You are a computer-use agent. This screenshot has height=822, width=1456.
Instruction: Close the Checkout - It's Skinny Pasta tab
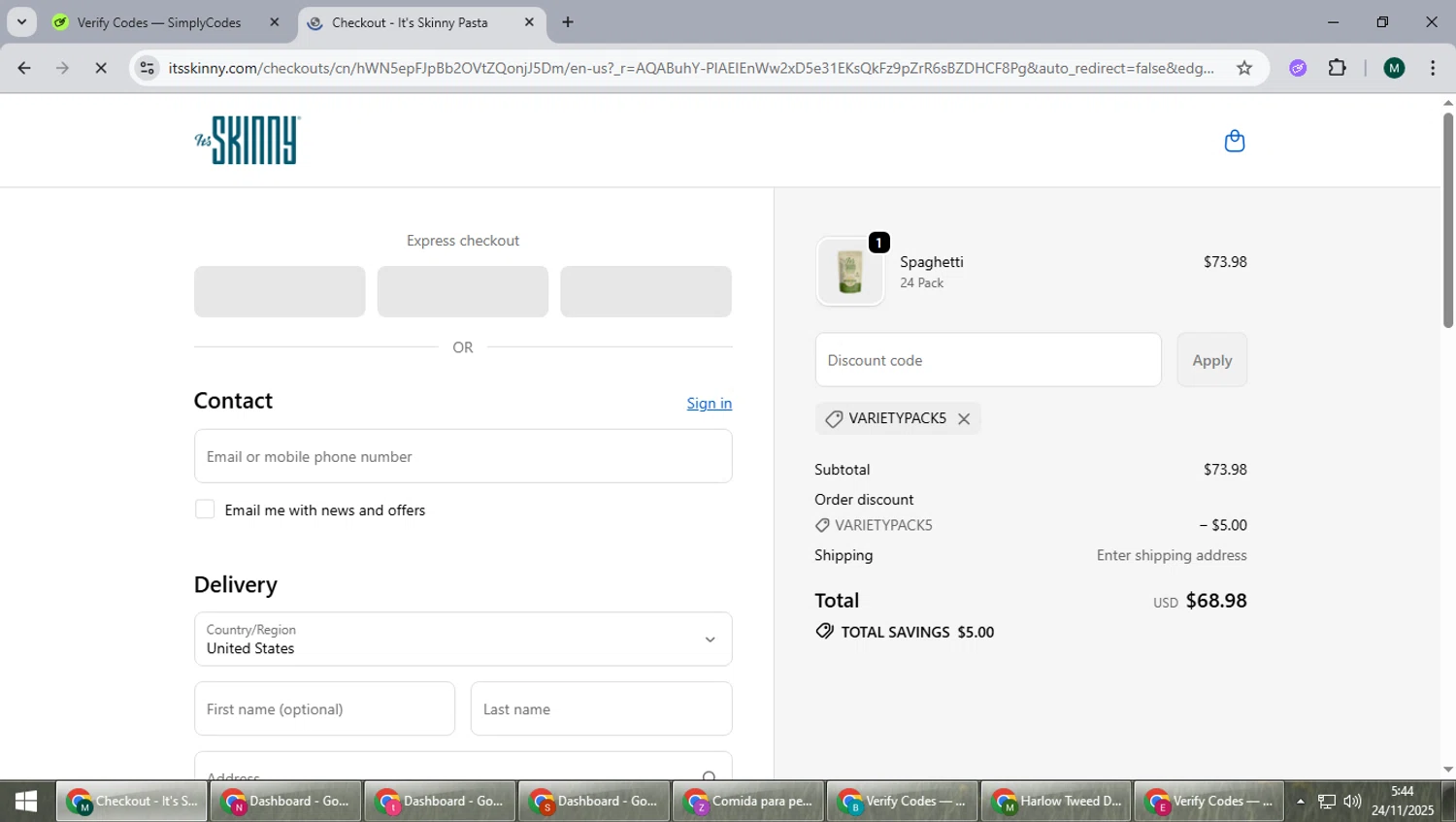pos(529,22)
